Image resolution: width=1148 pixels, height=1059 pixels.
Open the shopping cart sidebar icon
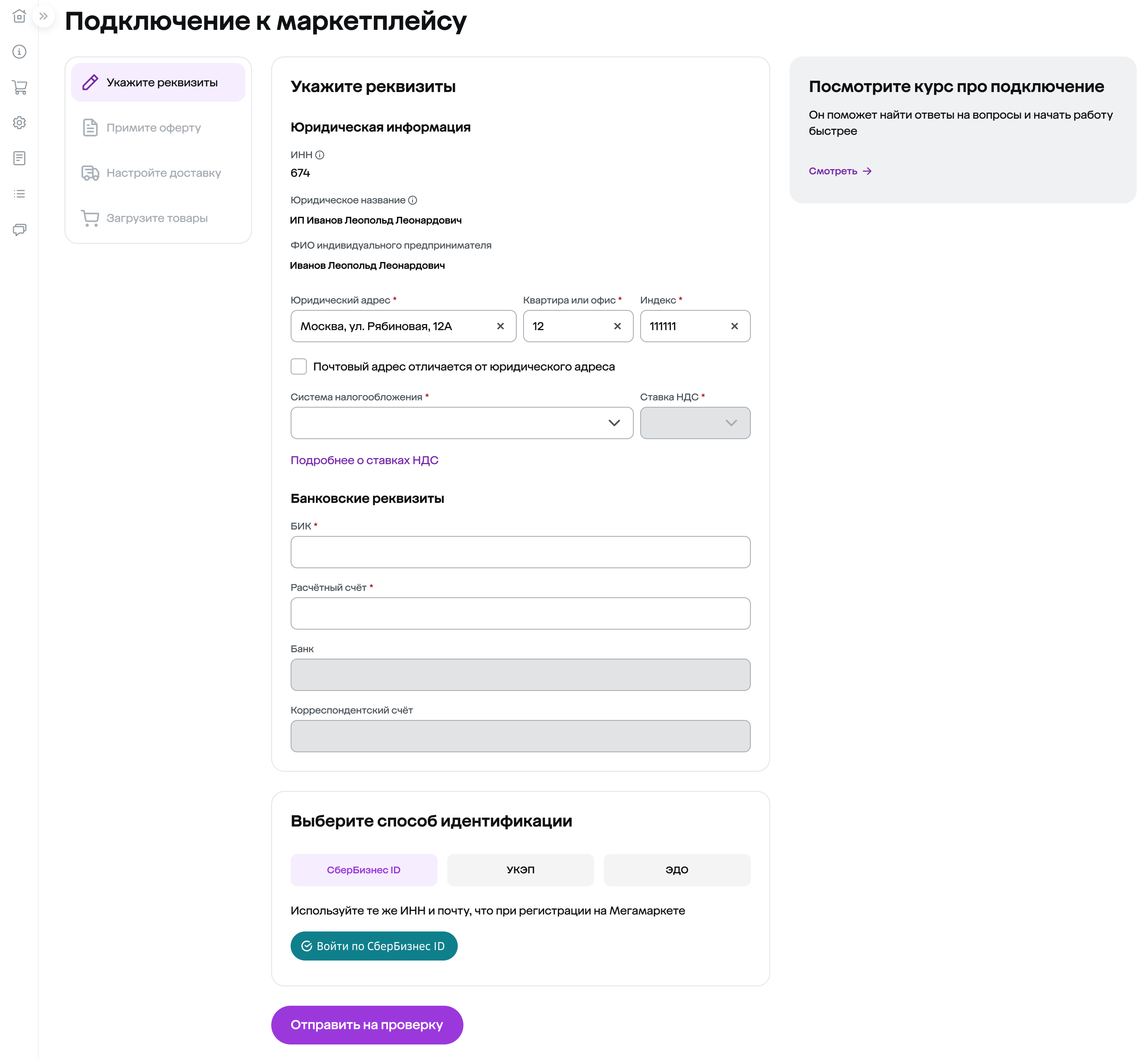(x=19, y=87)
